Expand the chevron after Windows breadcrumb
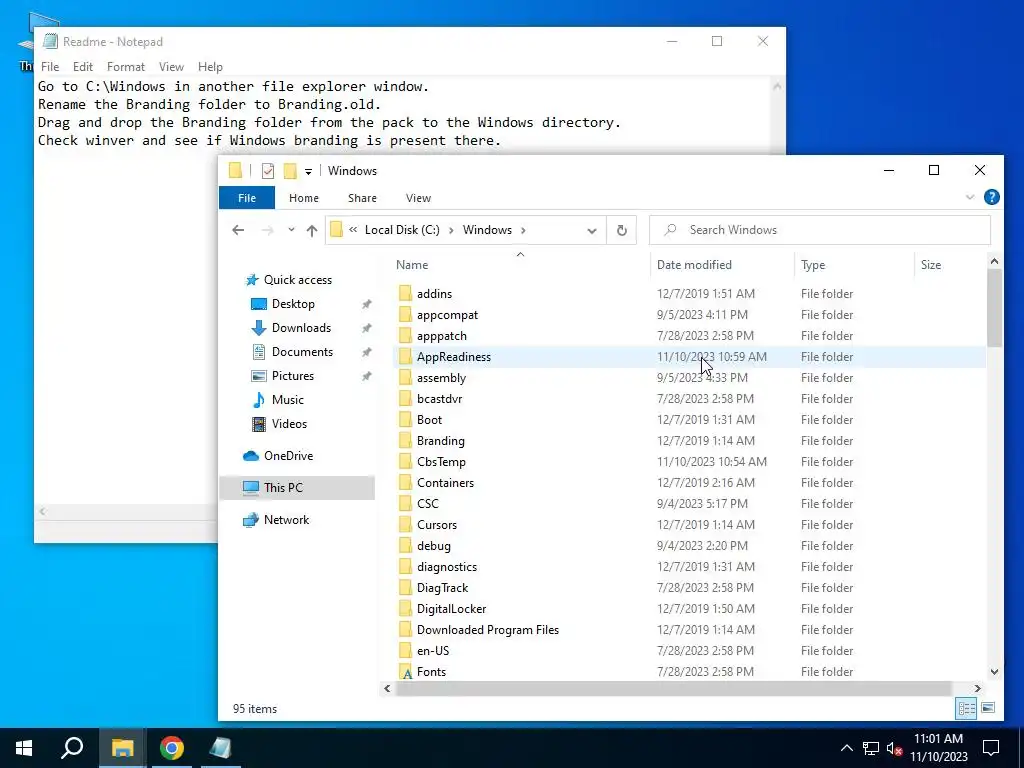This screenshot has height=768, width=1024. (523, 230)
